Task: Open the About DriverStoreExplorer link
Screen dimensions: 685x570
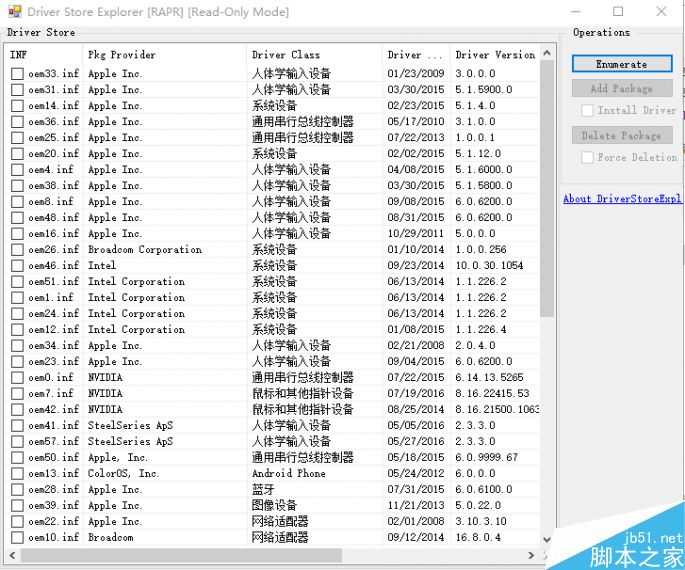Action: 622,199
